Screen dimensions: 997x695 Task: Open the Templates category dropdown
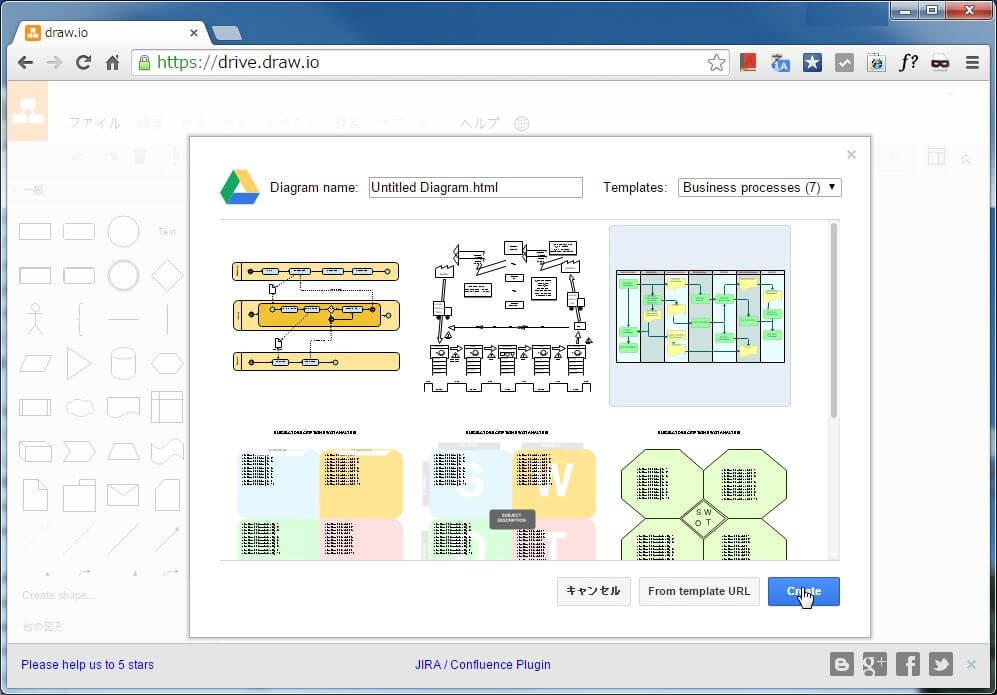[760, 187]
